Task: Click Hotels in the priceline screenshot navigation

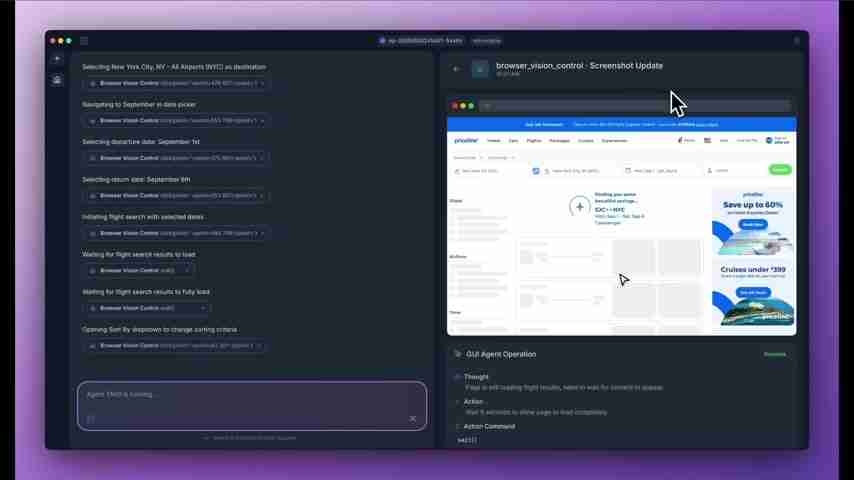Action: [x=493, y=141]
